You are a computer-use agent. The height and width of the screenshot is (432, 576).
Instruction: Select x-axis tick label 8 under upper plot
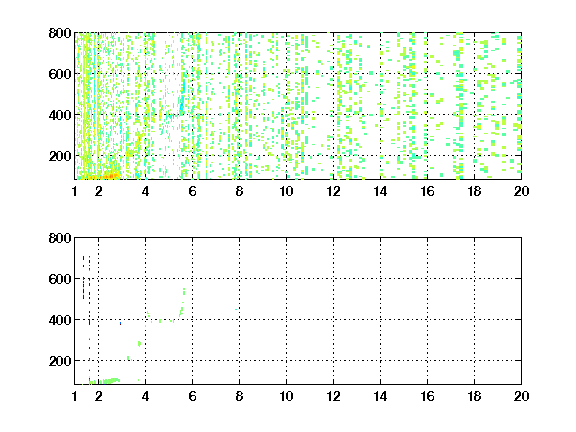(240, 191)
